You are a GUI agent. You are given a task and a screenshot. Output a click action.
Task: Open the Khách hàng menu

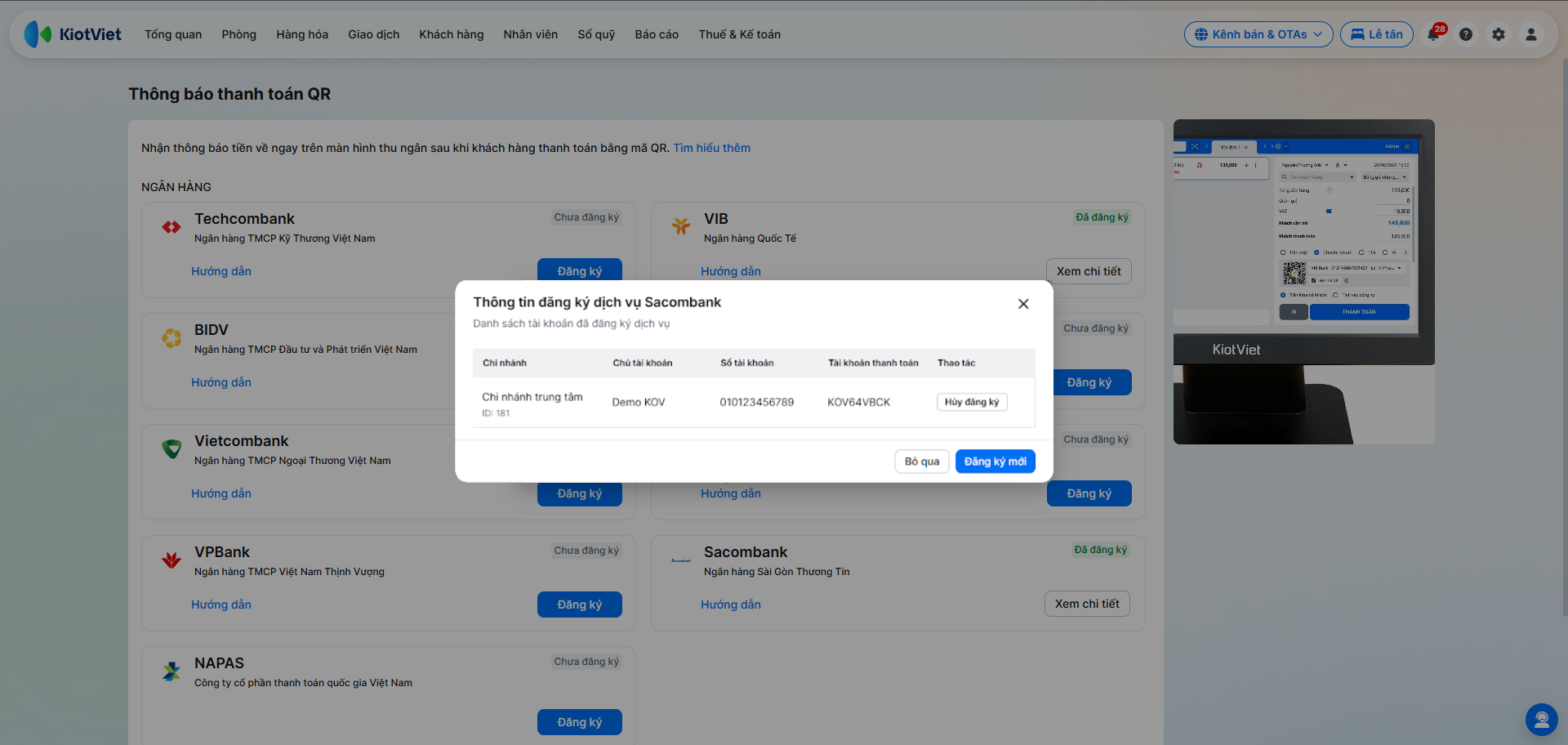[x=452, y=34]
